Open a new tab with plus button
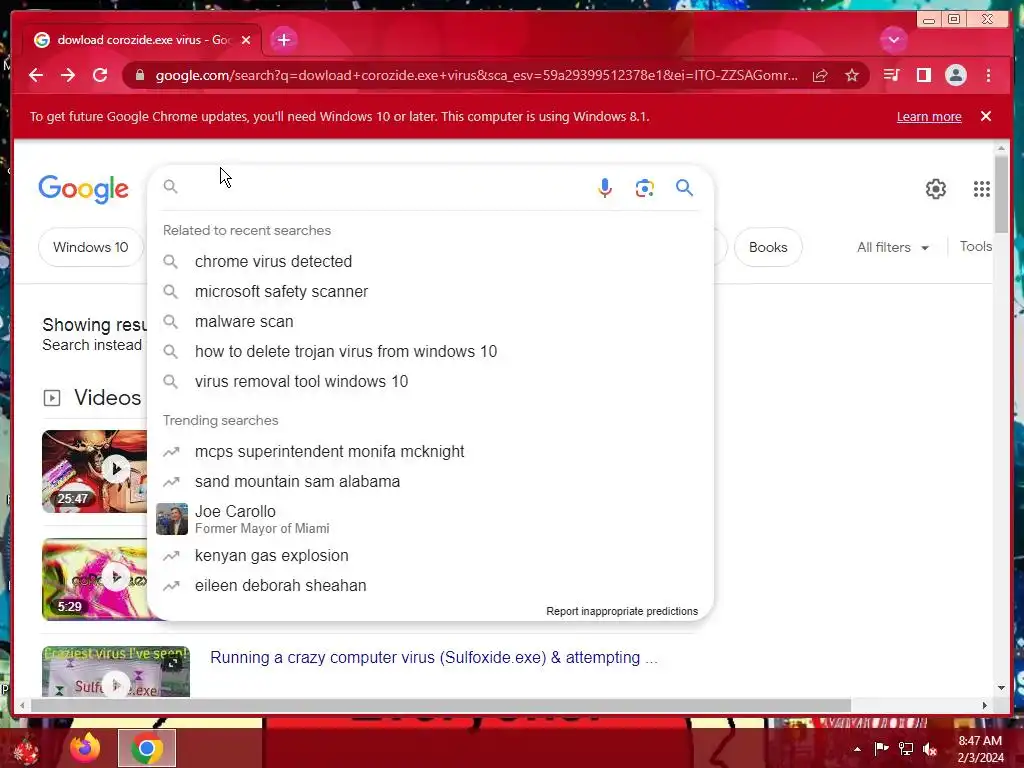The width and height of the screenshot is (1024, 768). pyautogui.click(x=283, y=40)
